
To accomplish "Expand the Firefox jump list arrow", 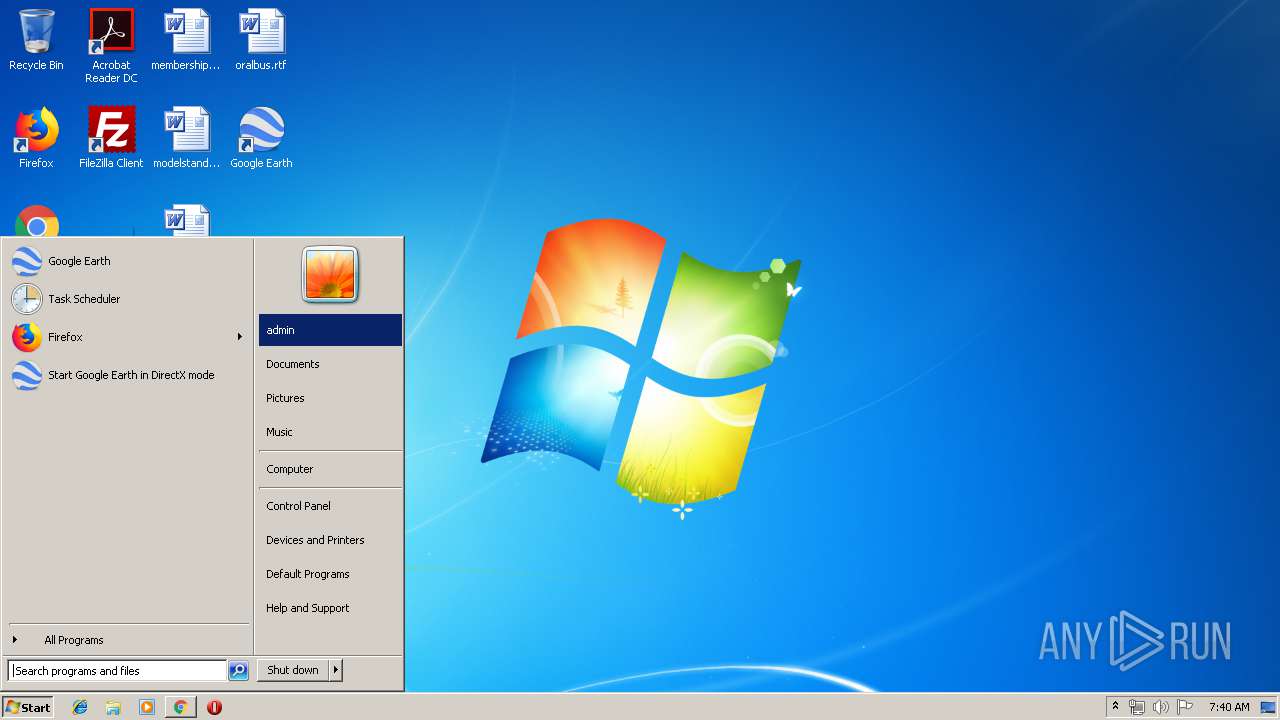I will click(240, 337).
